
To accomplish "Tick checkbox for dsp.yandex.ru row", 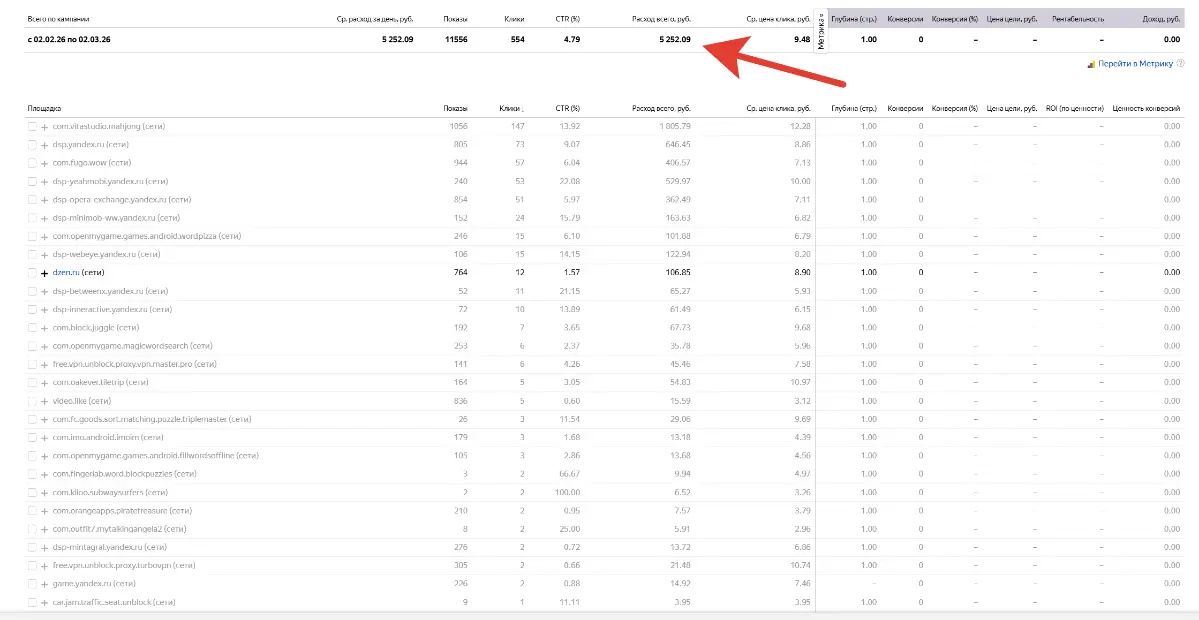I will coord(32,144).
